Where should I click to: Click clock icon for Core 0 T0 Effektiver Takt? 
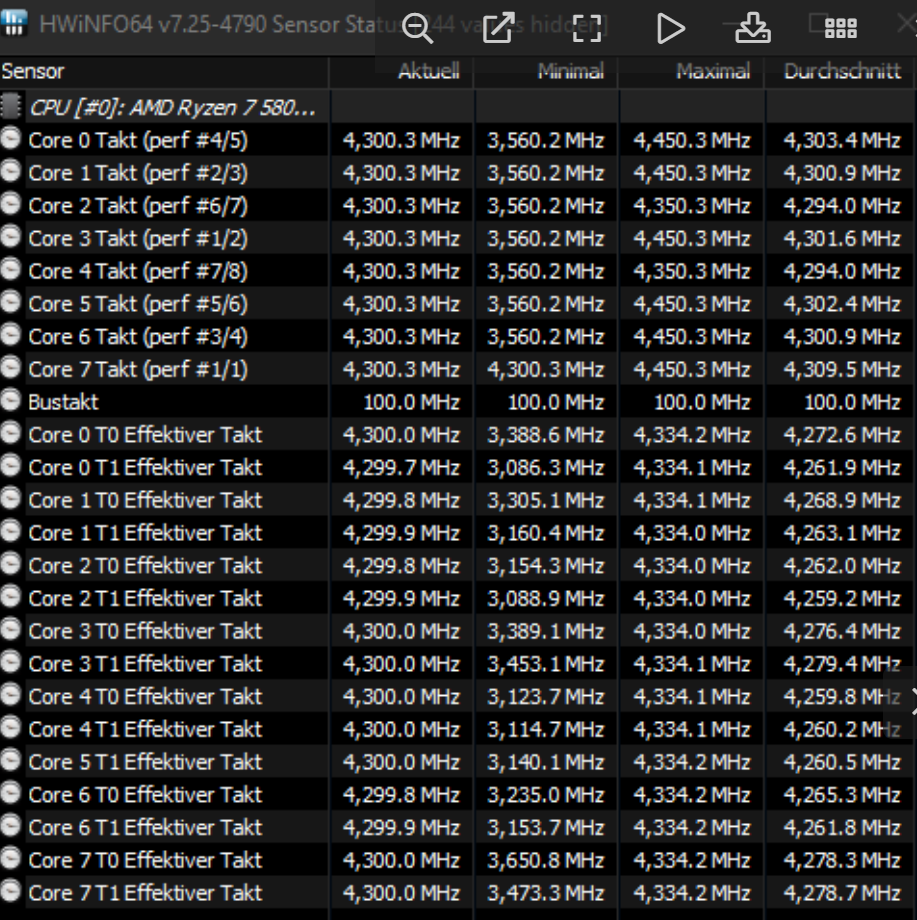11,433
